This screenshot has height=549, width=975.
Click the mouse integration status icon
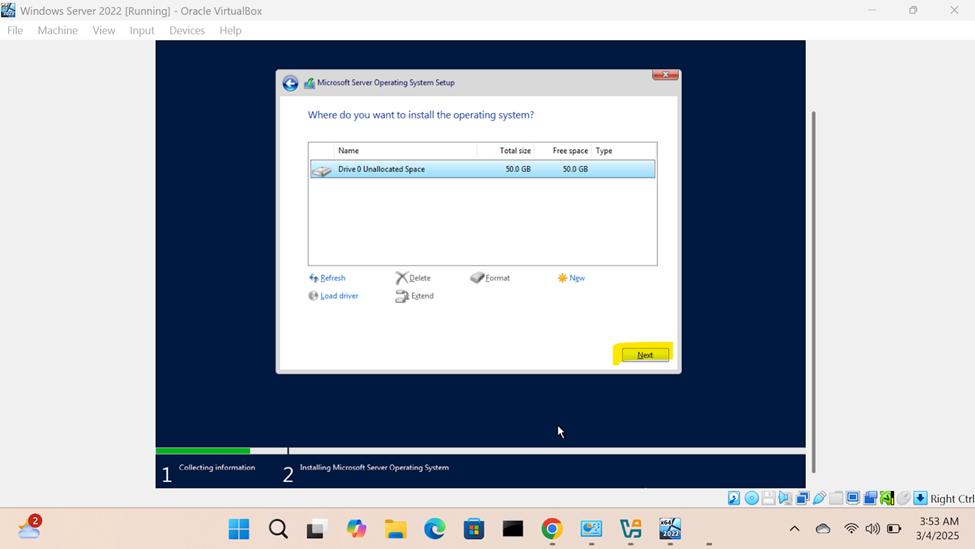[x=903, y=498]
